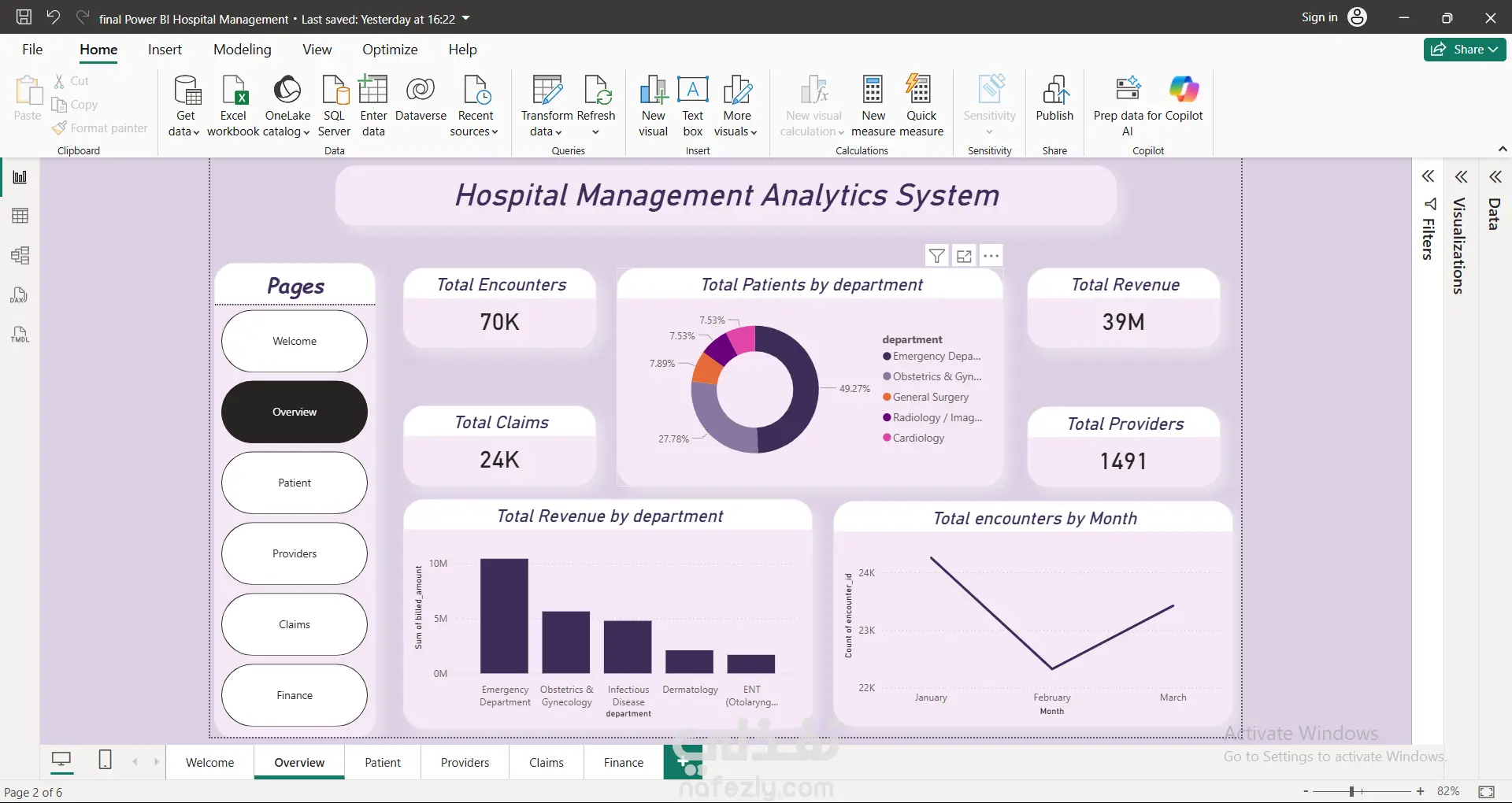Open the Get data source menu
The width and height of the screenshot is (1512, 803).
pyautogui.click(x=185, y=106)
